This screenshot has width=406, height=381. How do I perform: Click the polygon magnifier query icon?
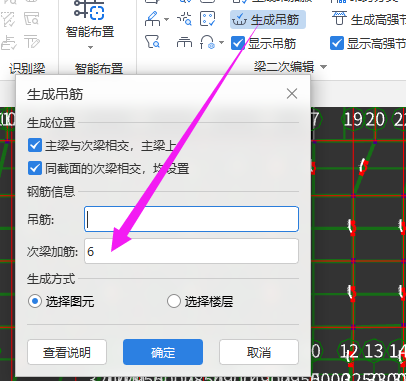pos(153,42)
